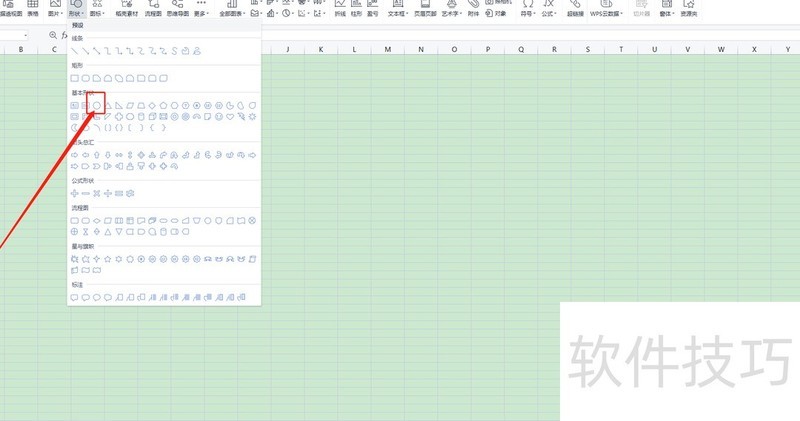
Task: Click the 流程图 flowchart button
Action: pyautogui.click(x=153, y=9)
